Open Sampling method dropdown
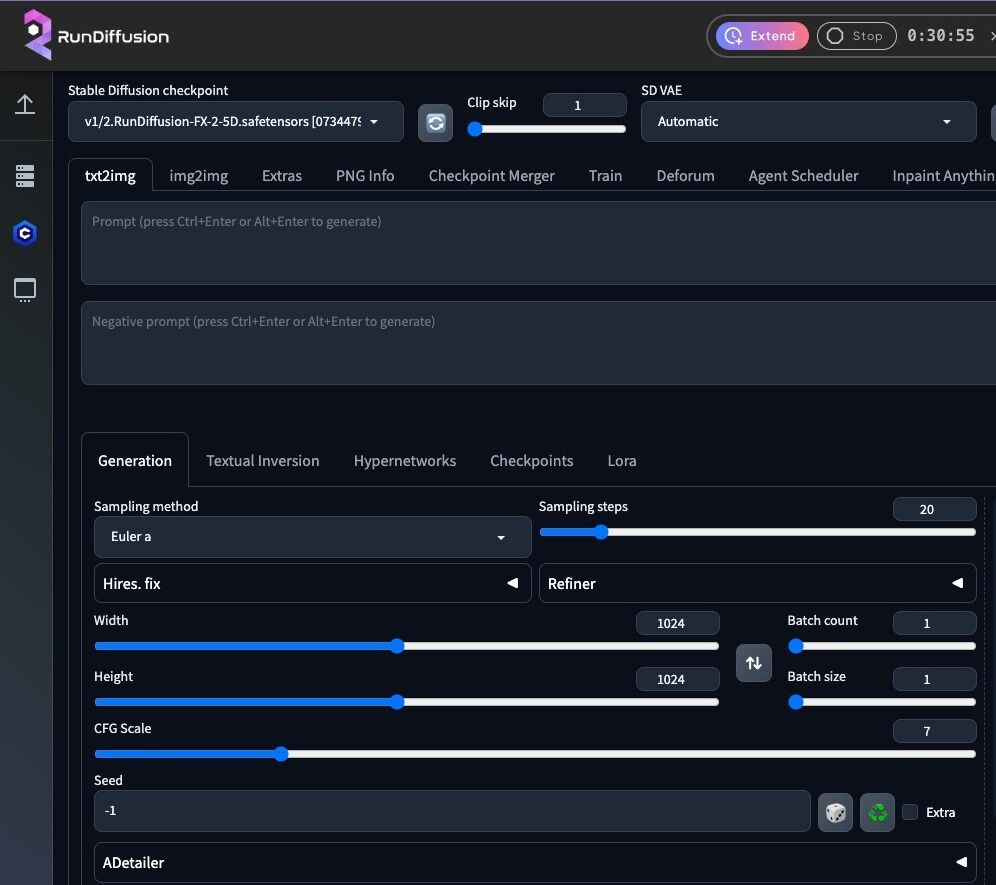This screenshot has width=996, height=885. pos(312,537)
